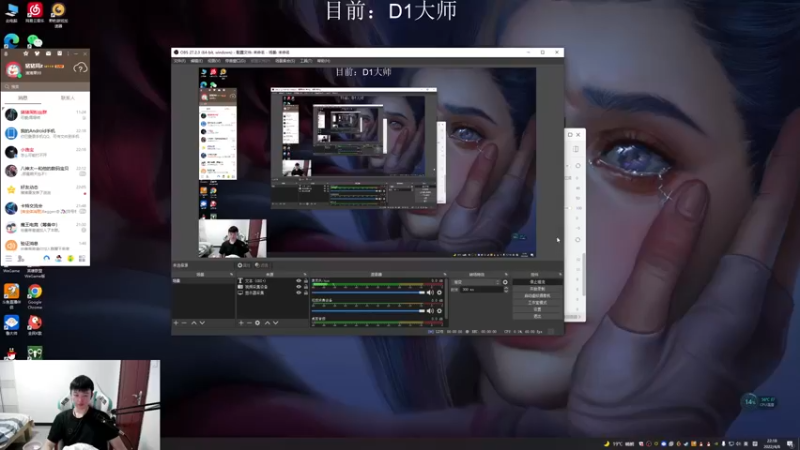Open QQ Zone star icon in top bar
The height and width of the screenshot is (450, 800).
[26, 53]
